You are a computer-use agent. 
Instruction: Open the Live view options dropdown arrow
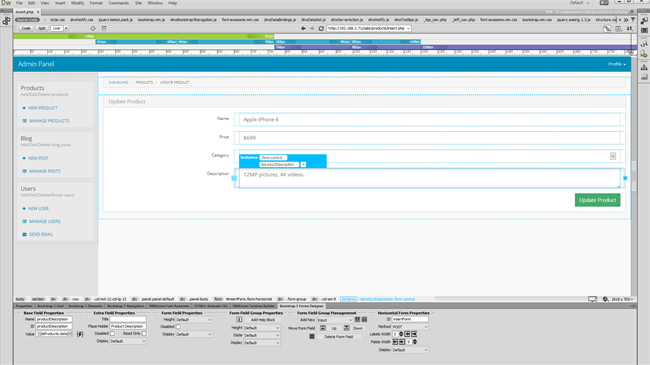[66, 28]
